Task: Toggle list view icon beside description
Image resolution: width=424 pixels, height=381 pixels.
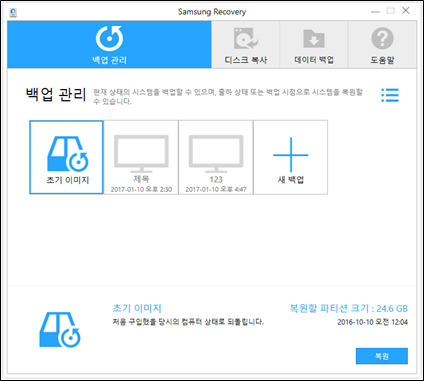Action: click(x=390, y=95)
